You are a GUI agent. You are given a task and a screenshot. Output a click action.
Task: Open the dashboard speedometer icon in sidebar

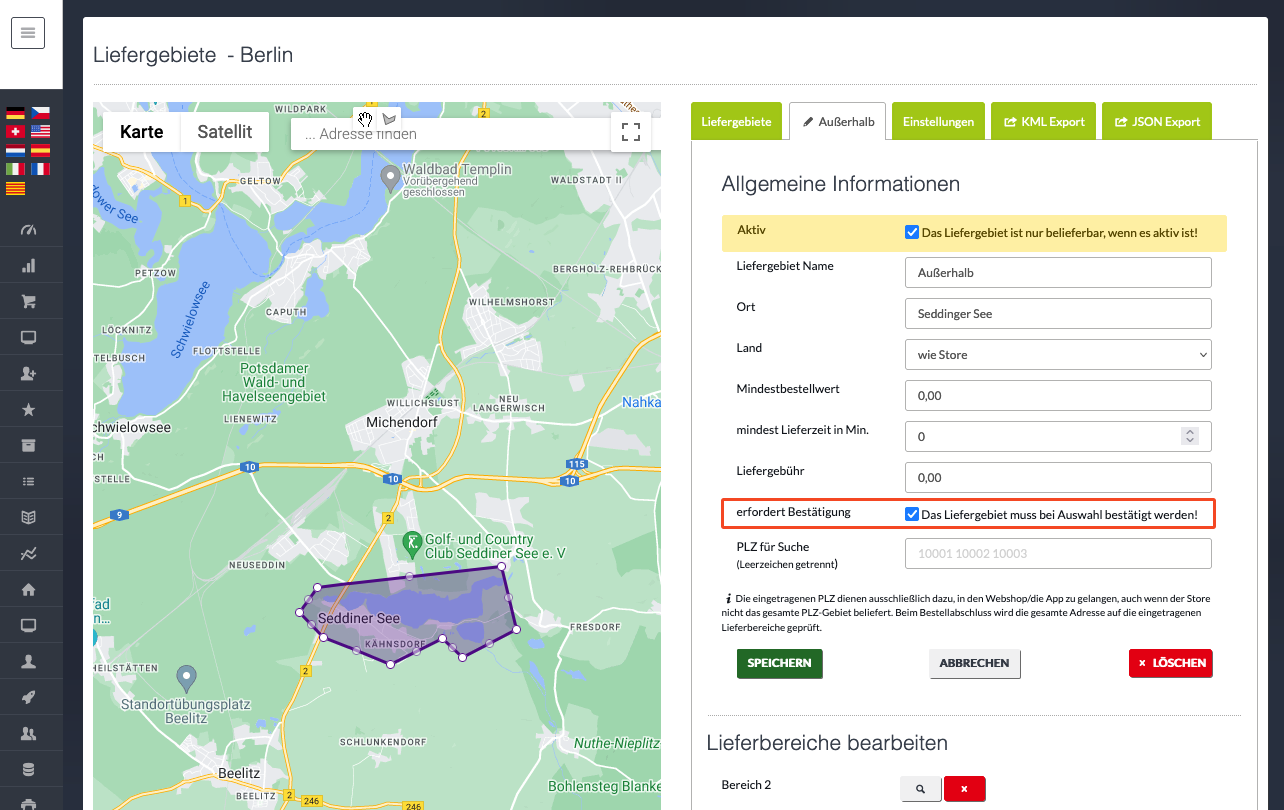(x=28, y=230)
